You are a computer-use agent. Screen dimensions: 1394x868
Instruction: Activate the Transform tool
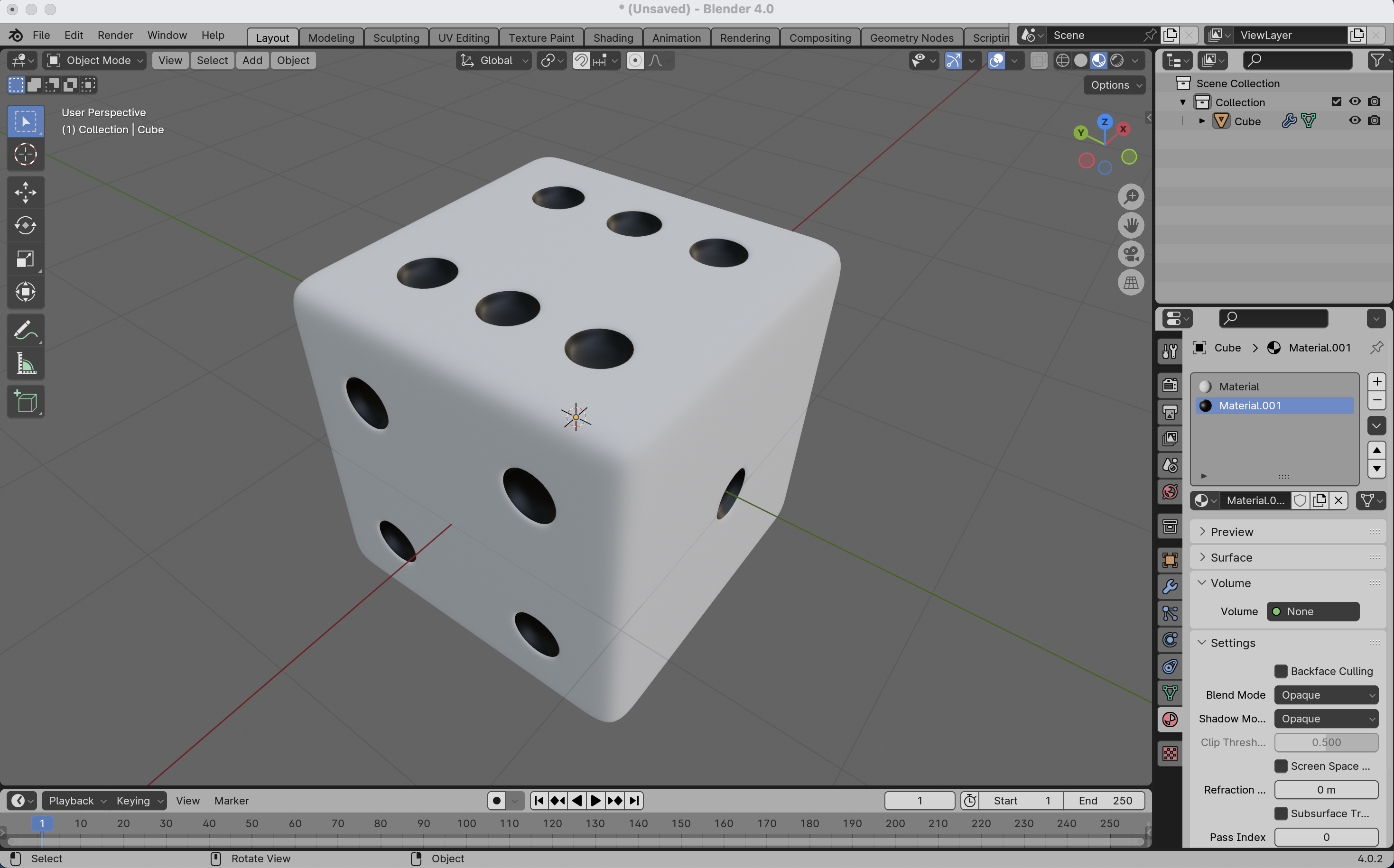[25, 292]
